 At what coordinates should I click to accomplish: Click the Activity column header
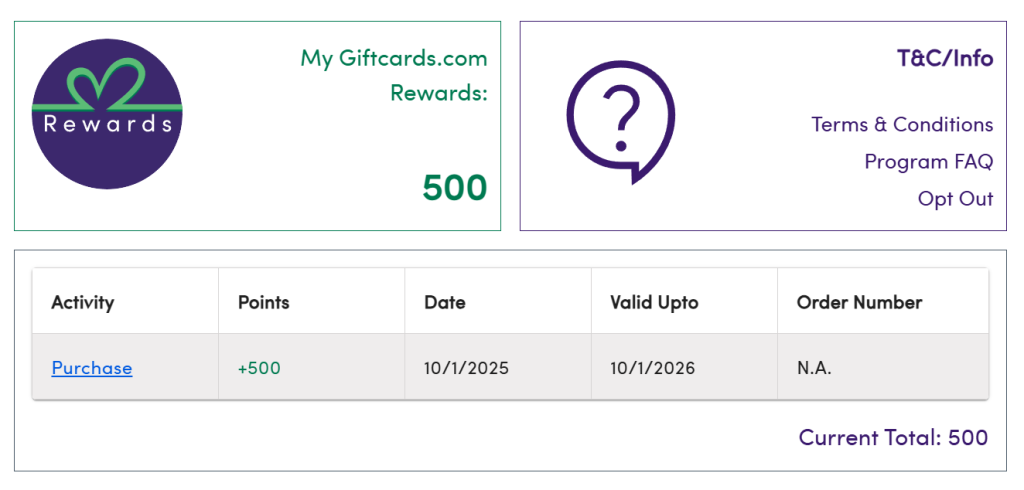(x=83, y=302)
